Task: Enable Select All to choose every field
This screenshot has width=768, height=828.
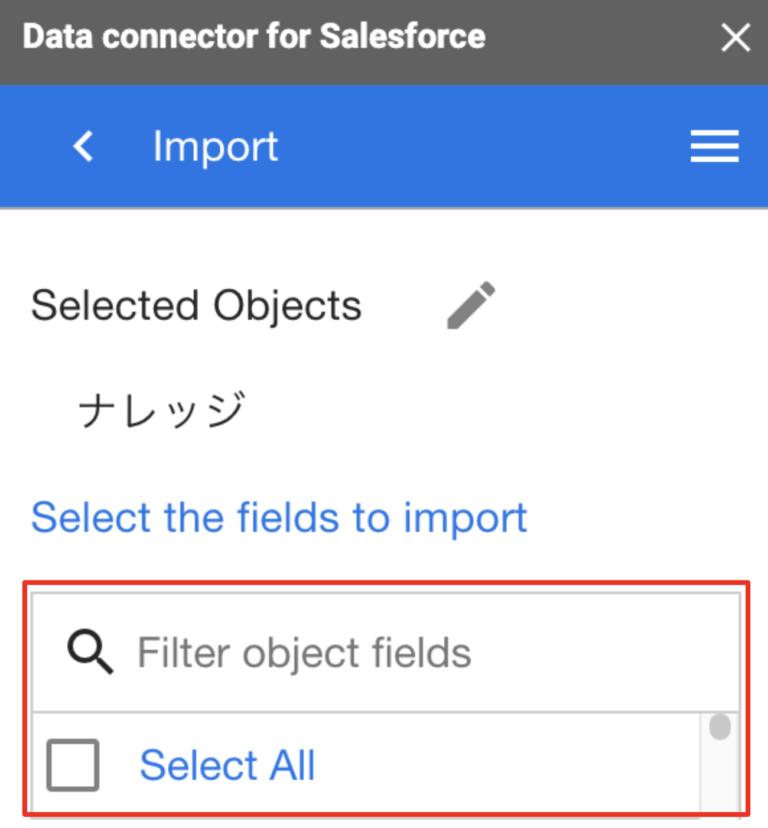Action: pos(72,765)
